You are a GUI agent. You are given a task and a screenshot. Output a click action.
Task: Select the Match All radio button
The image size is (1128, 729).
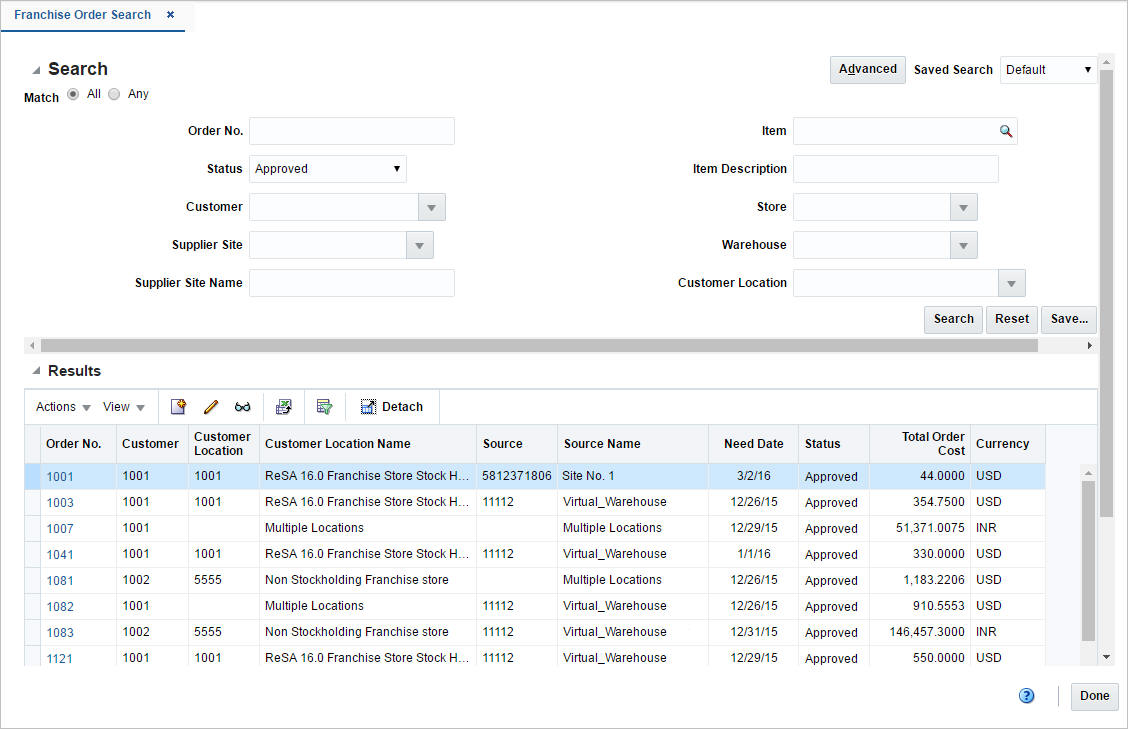[73, 94]
